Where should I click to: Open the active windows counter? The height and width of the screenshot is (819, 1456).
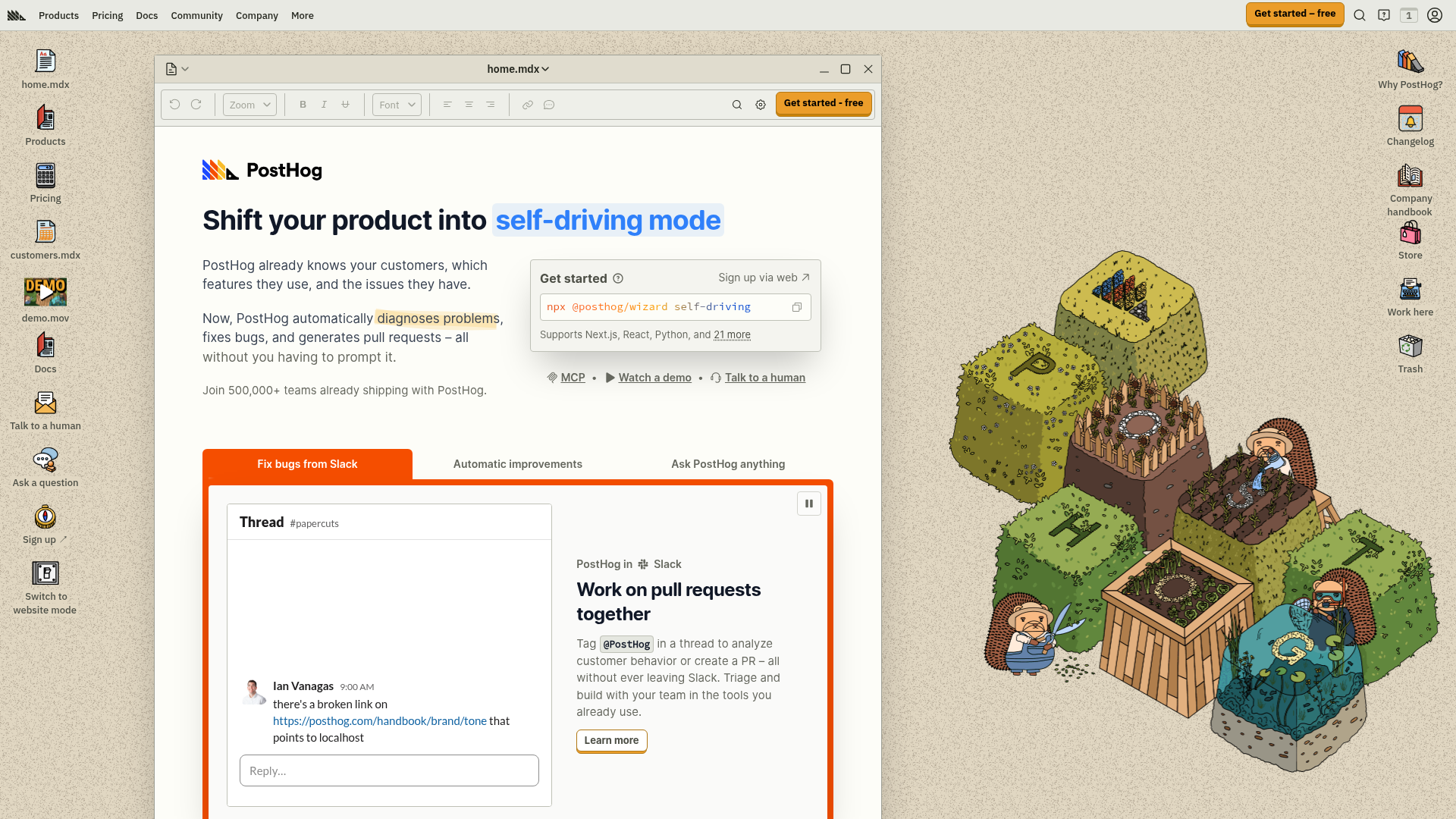tap(1409, 15)
